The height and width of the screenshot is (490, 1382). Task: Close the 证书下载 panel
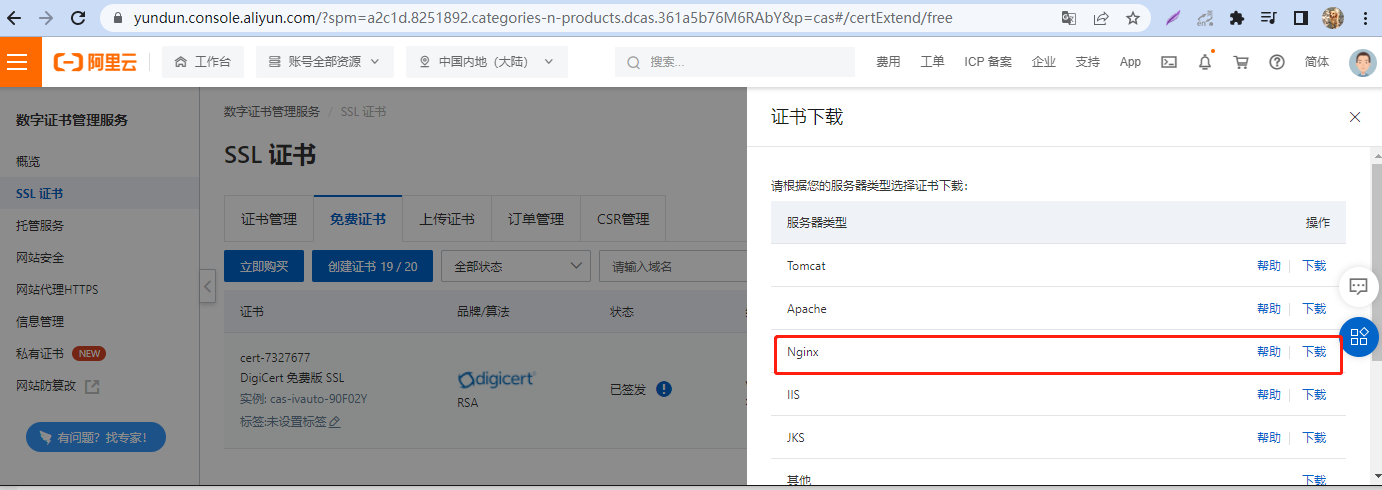pos(1355,117)
